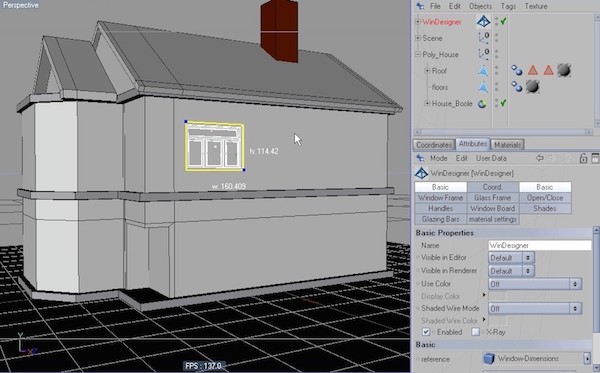Toggle Roof visibility dots

pyautogui.click(x=496, y=71)
